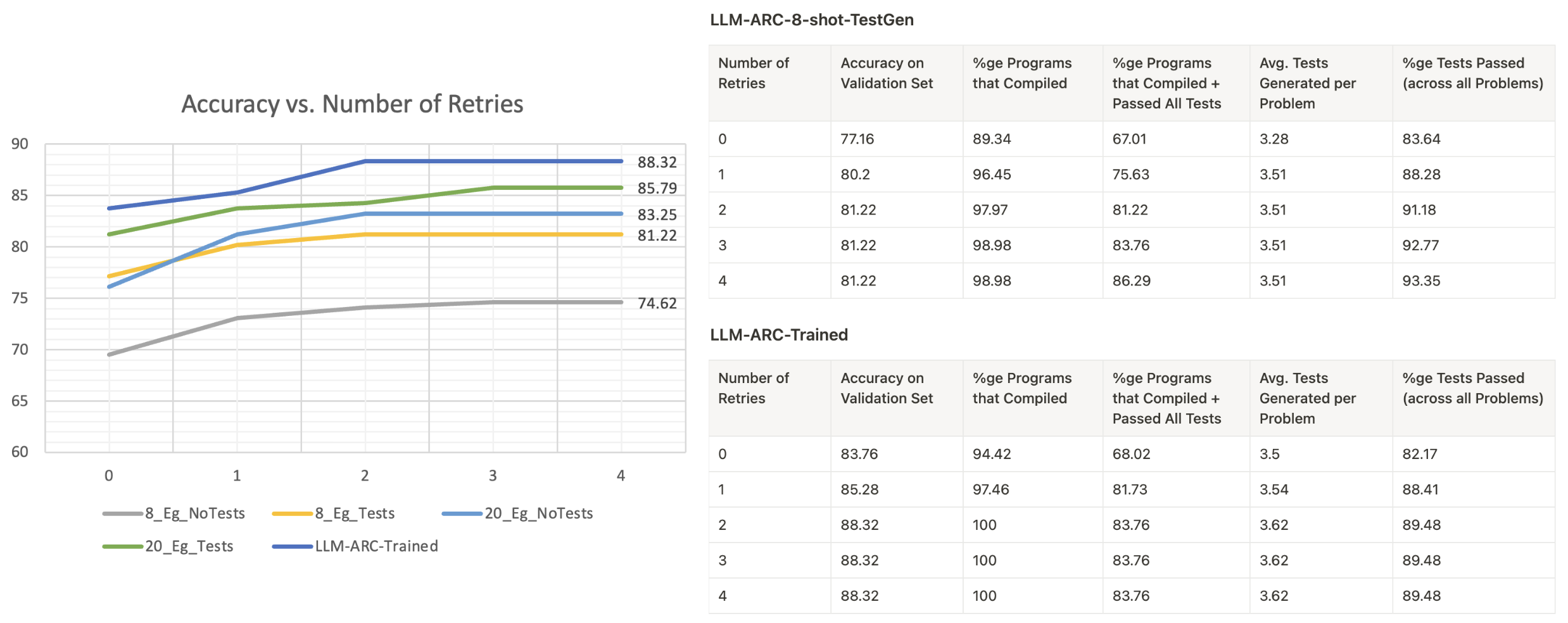Click %ge Tests Passed header in second table
This screenshot has width=1568, height=623.
tap(1472, 388)
